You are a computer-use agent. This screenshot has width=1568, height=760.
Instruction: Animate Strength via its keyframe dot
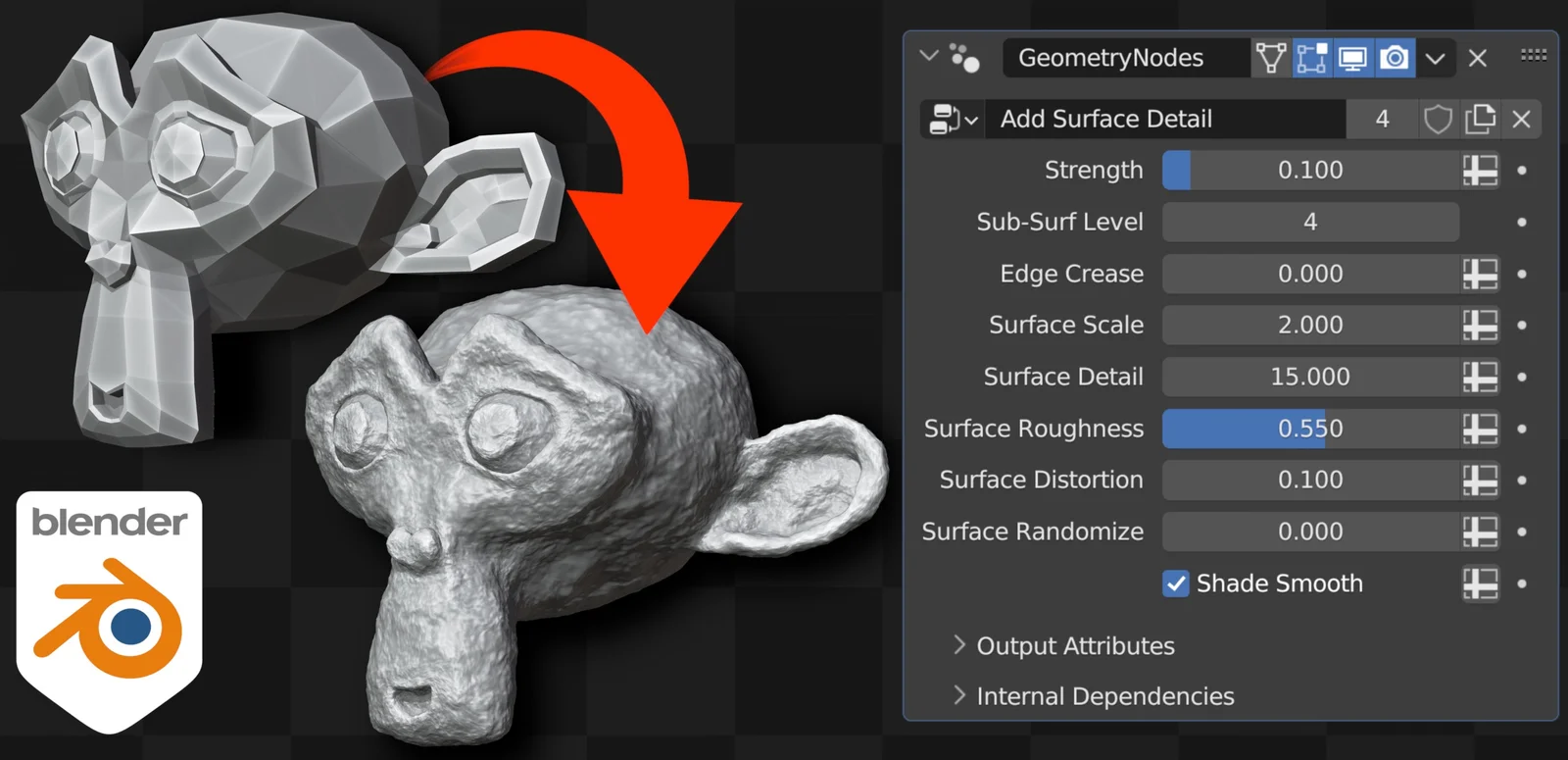pyautogui.click(x=1522, y=171)
